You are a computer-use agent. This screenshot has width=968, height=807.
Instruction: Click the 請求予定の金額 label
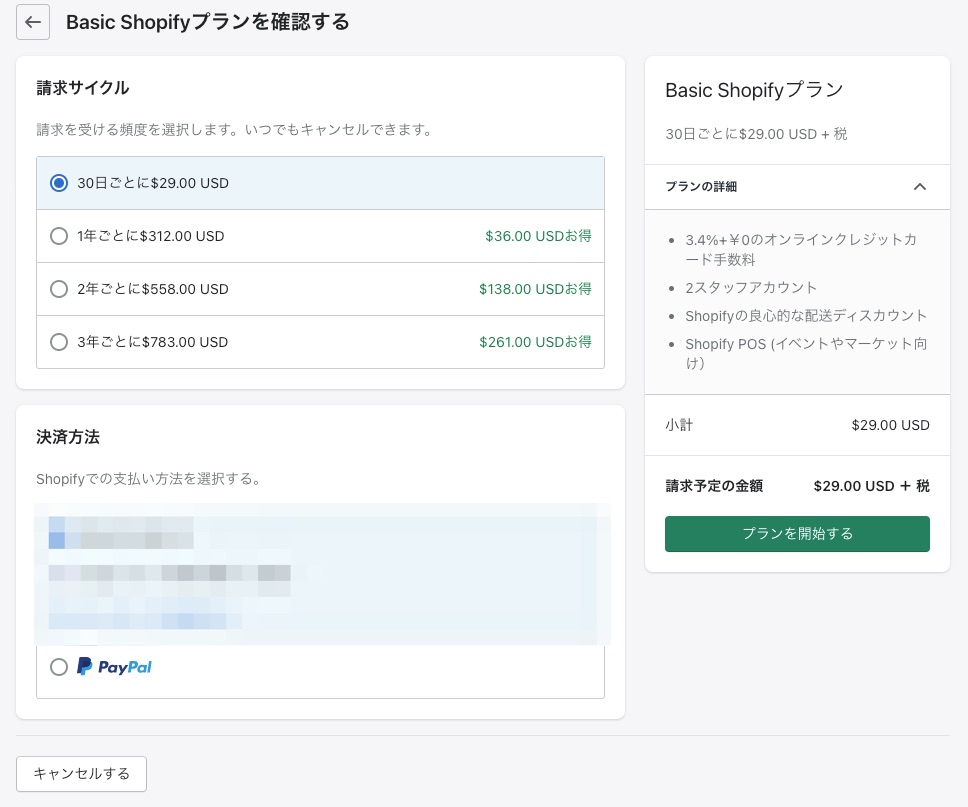[x=714, y=486]
